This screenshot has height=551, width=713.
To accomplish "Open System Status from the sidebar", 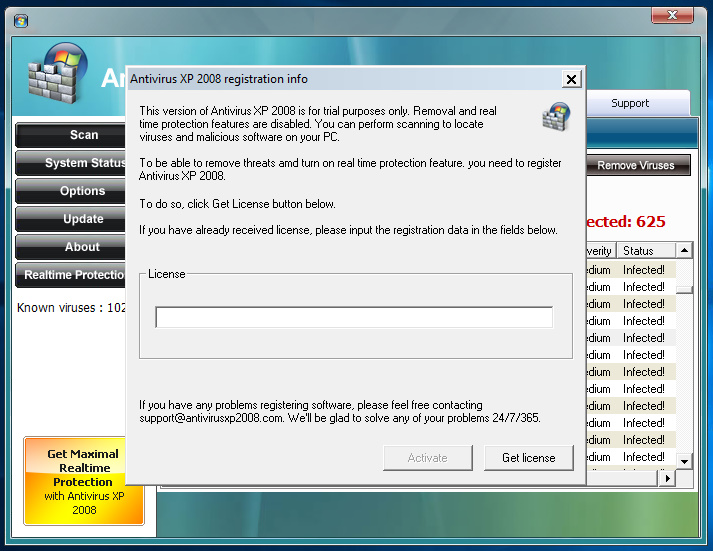I will pos(84,163).
